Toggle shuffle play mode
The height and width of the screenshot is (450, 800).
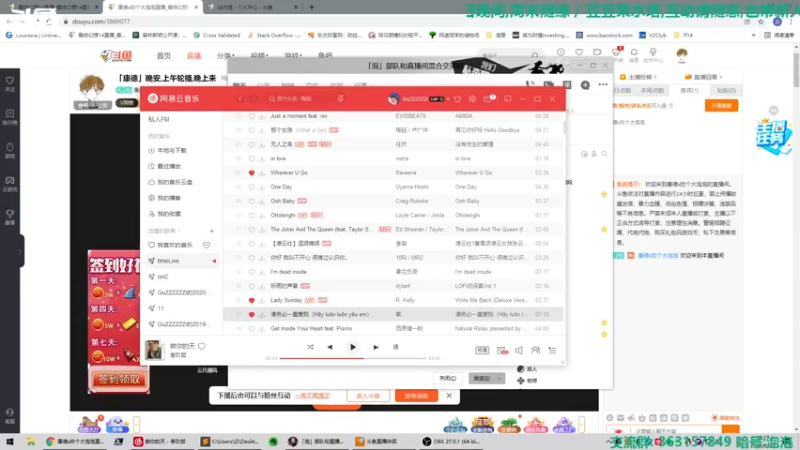pos(310,347)
